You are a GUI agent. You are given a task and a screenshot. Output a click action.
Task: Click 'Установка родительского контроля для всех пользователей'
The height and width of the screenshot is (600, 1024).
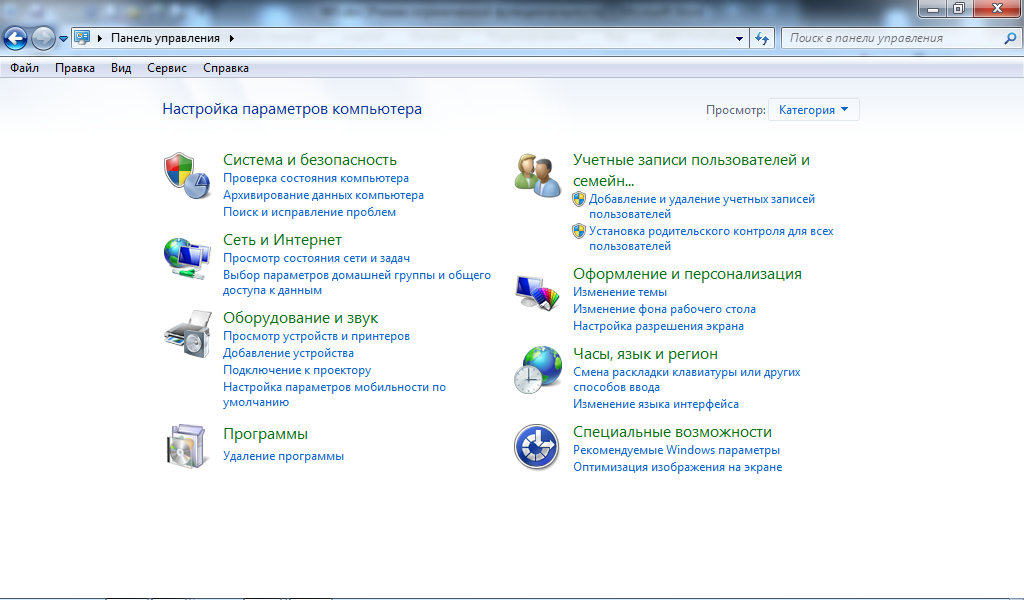point(711,238)
